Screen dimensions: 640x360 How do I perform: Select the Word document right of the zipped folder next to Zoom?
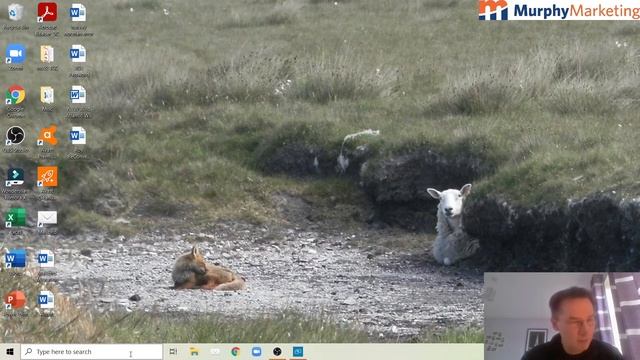coord(78,53)
